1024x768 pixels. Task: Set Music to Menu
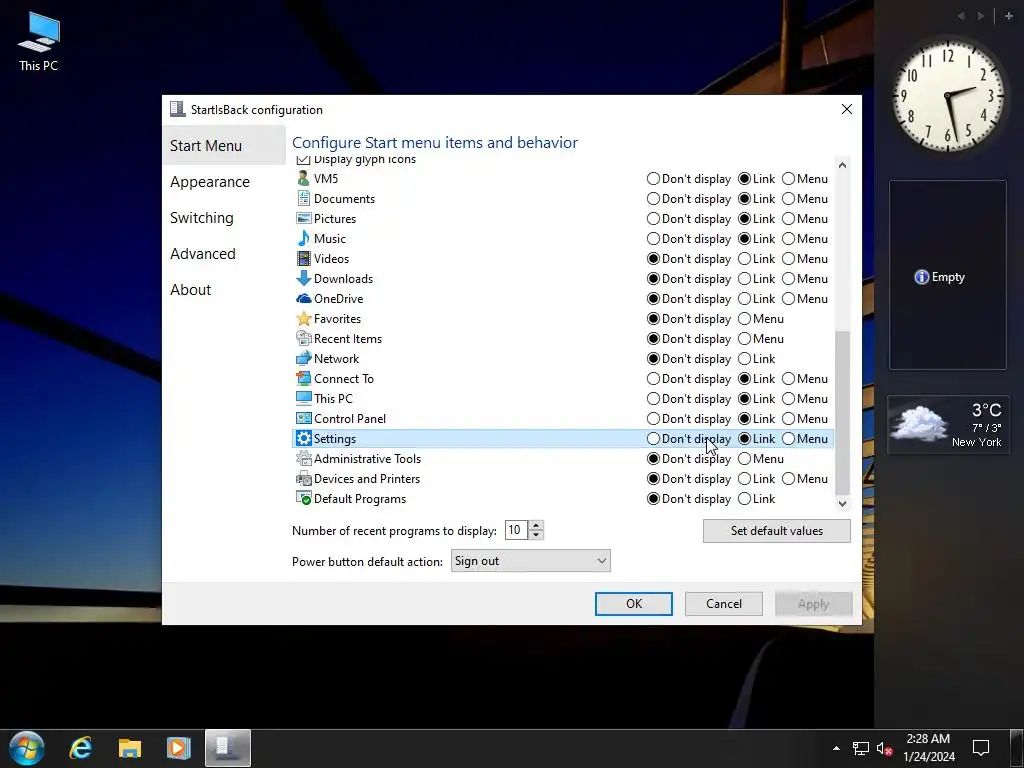(x=788, y=238)
